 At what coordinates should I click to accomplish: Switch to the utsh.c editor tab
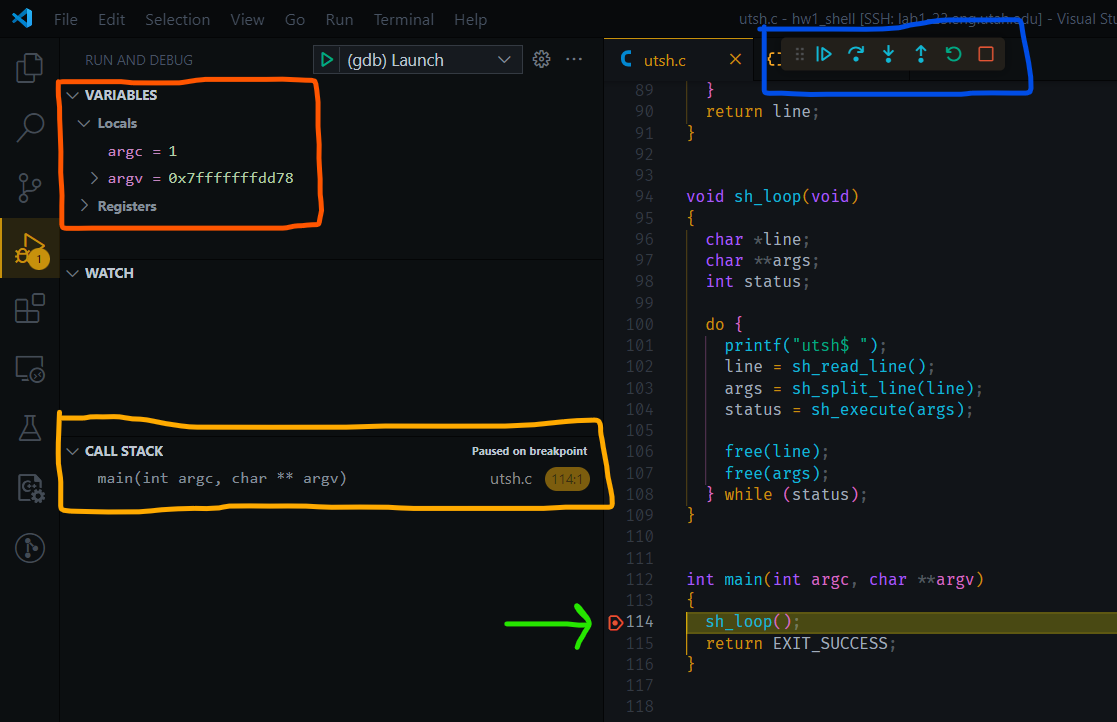664,60
